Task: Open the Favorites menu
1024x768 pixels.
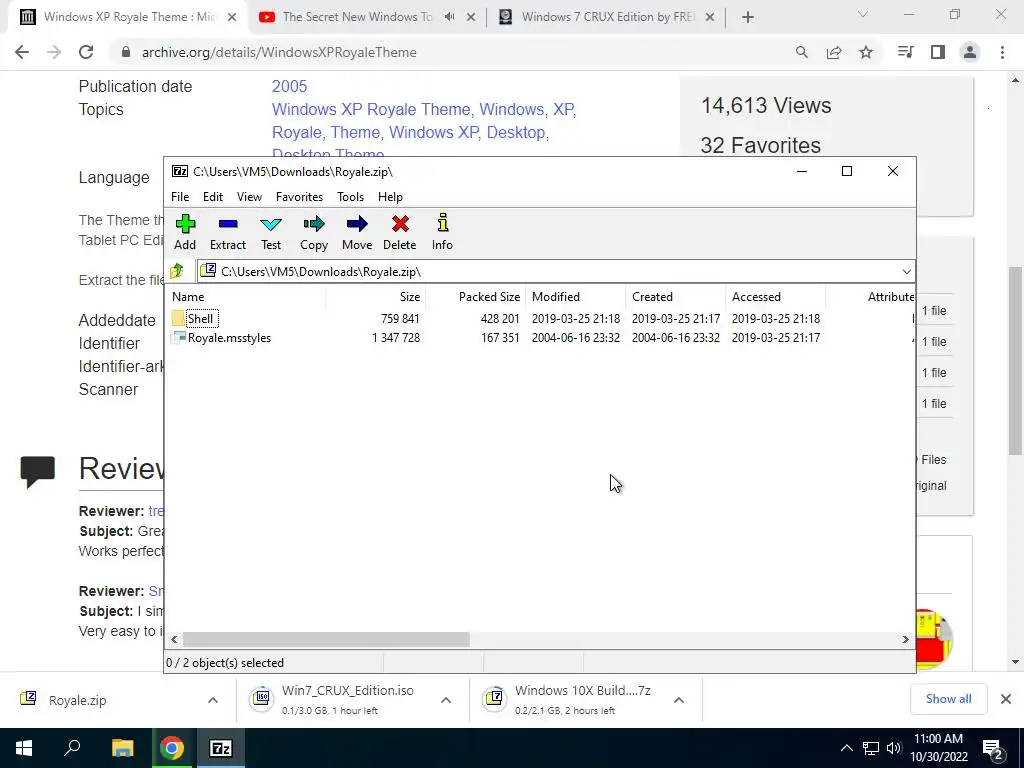Action: click(299, 197)
